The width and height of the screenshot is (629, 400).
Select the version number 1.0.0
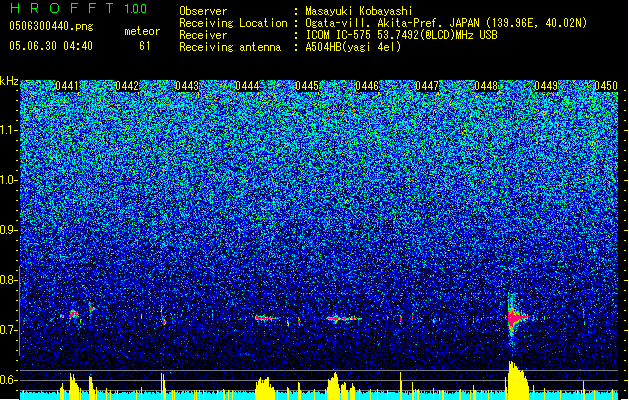[x=136, y=9]
